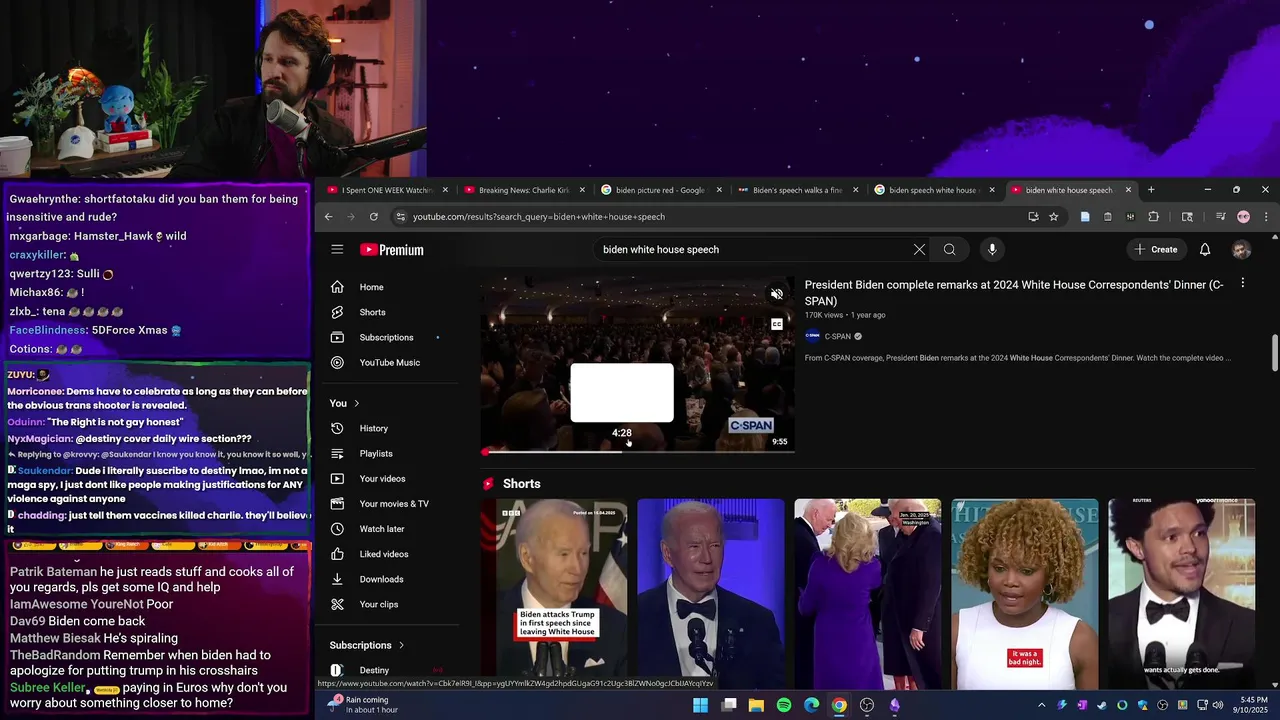This screenshot has height=720, width=1280.
Task: Open the YouTube notifications bell
Action: (1205, 249)
